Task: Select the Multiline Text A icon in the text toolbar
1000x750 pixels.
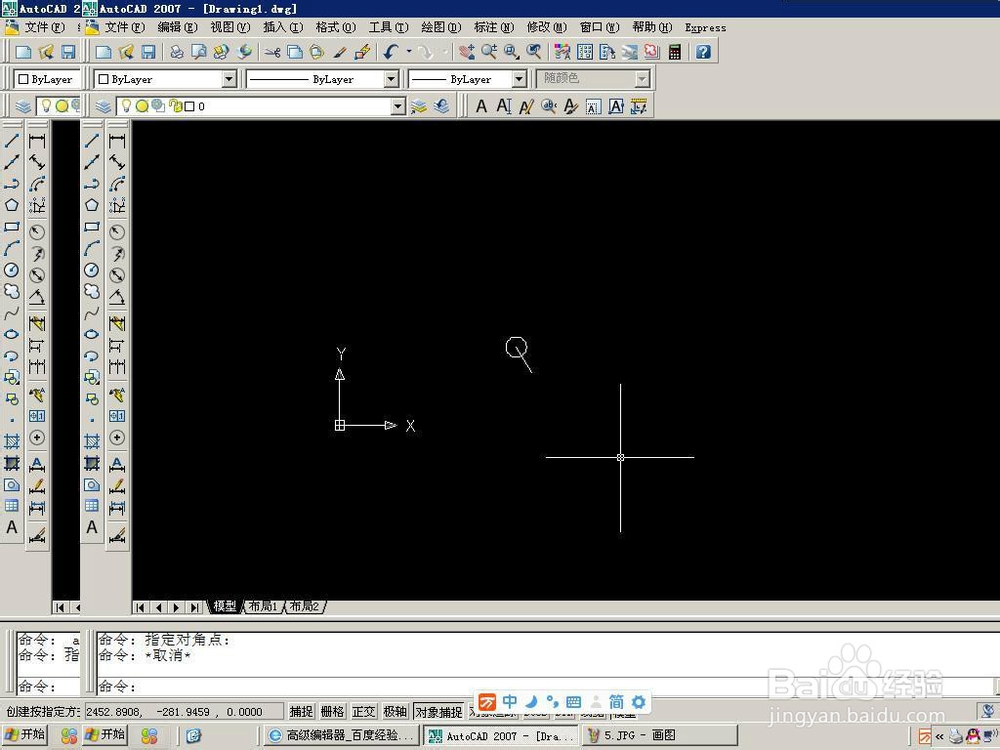Action: (x=482, y=106)
